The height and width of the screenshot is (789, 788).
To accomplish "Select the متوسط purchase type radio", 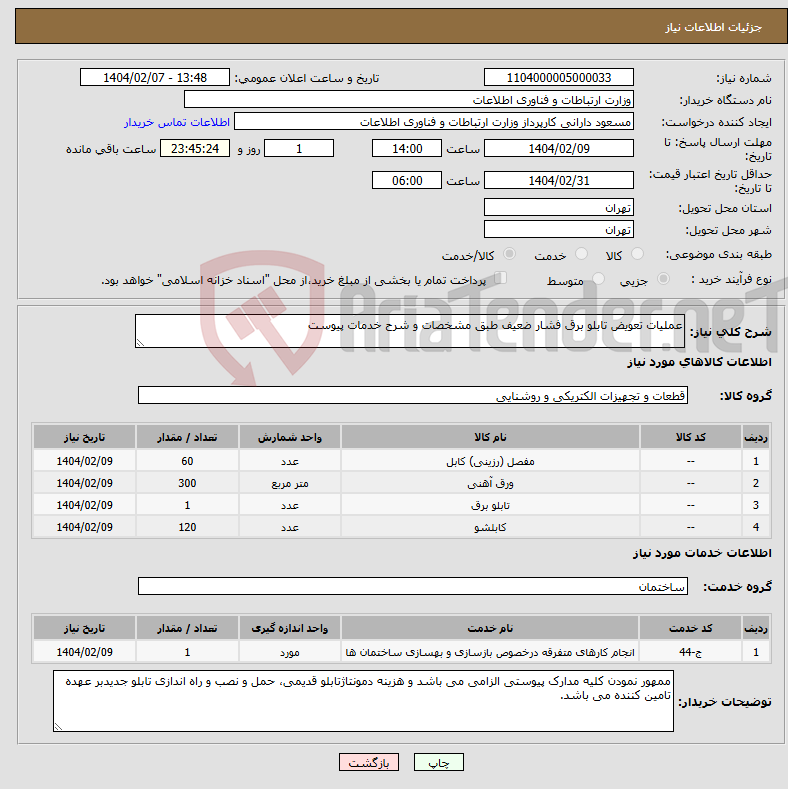I will click(598, 279).
